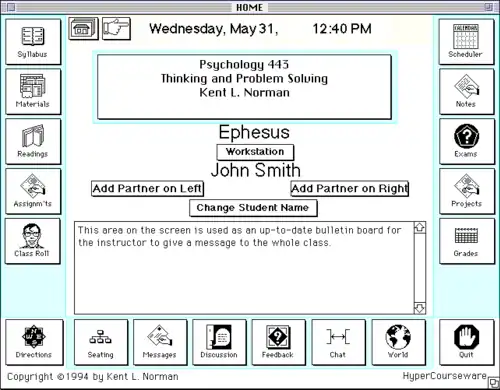Open the Scheduler calendar icon
The height and width of the screenshot is (390, 500).
click(x=466, y=42)
